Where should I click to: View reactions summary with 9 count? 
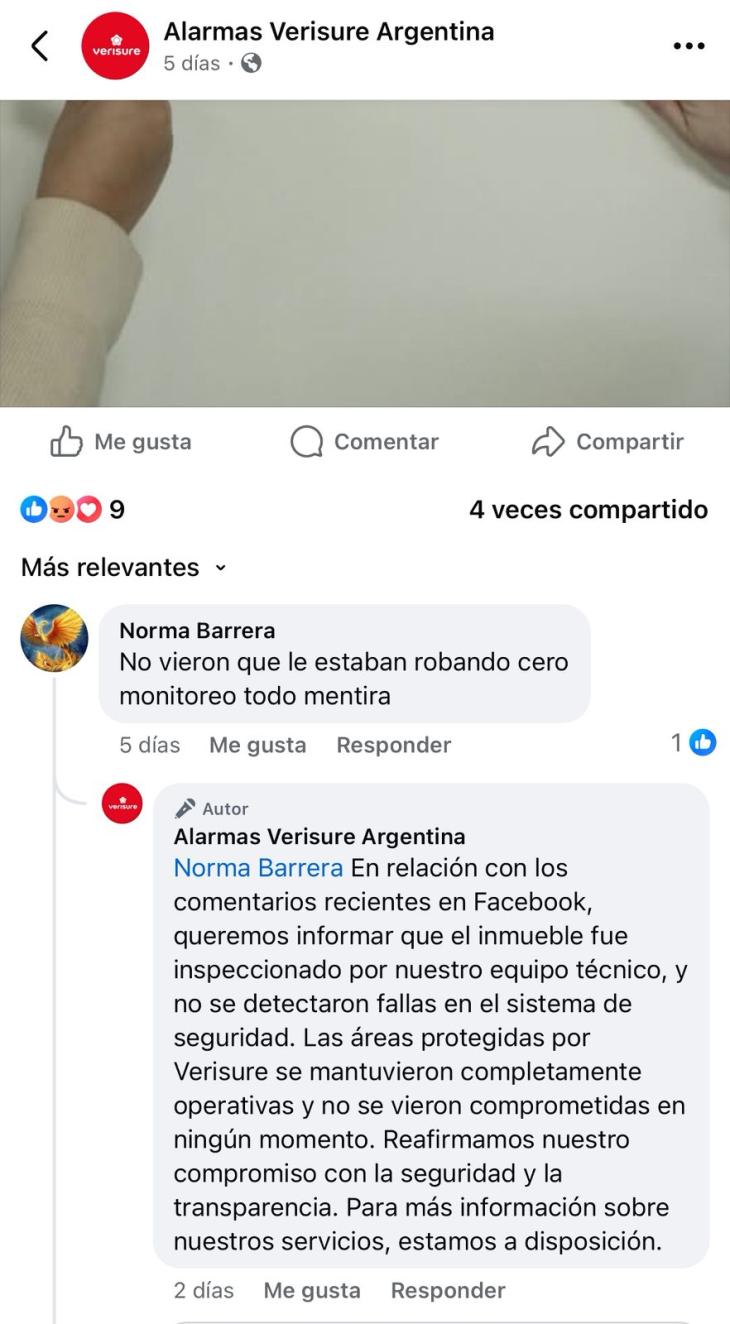73,510
